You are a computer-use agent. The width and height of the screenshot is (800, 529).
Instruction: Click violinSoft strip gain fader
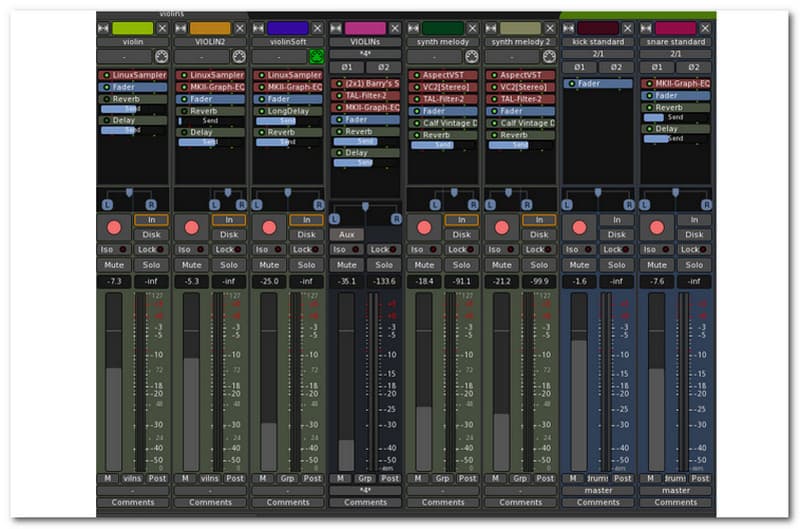coord(269,383)
